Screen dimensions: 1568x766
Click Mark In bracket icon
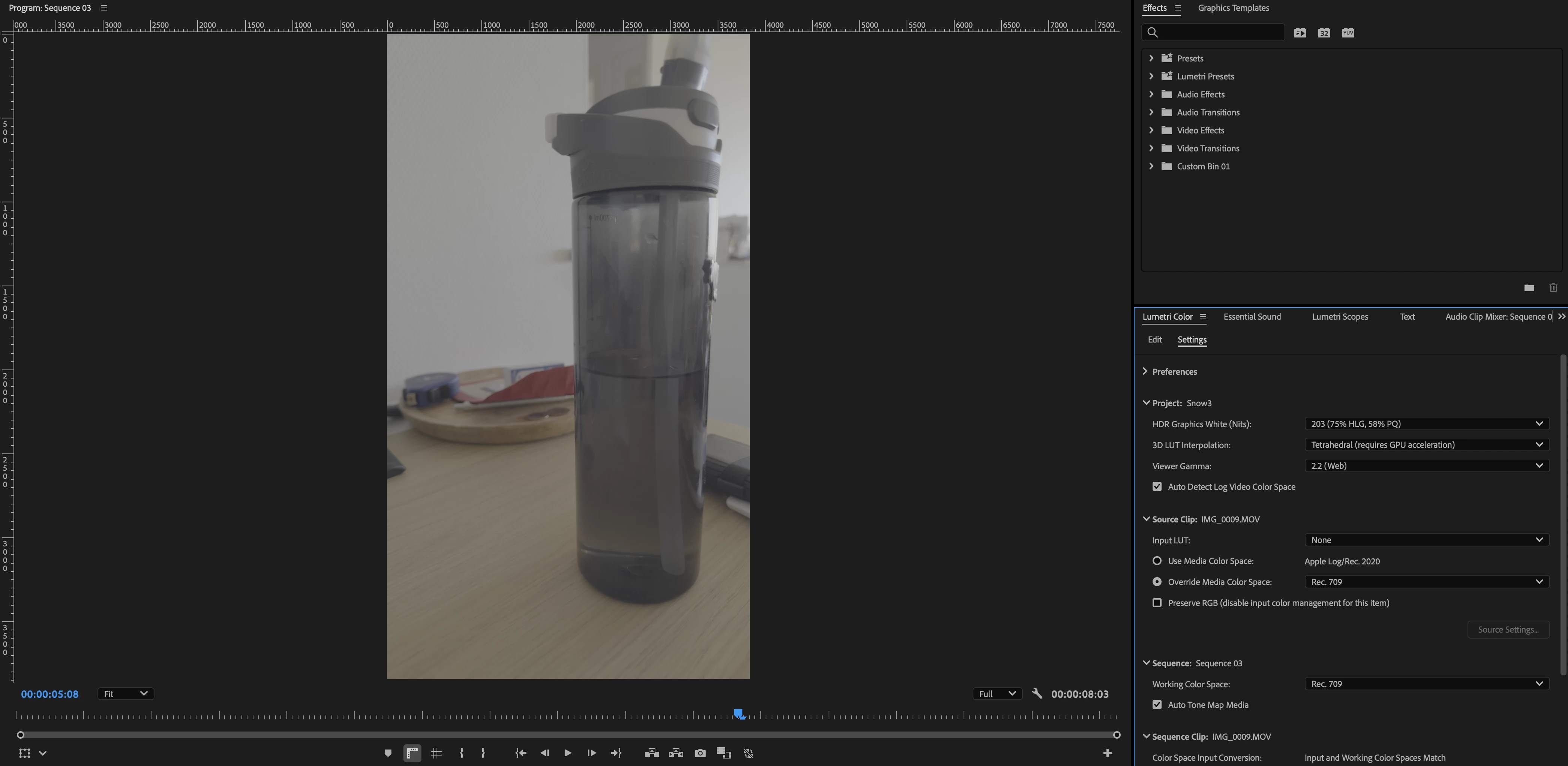[462, 753]
